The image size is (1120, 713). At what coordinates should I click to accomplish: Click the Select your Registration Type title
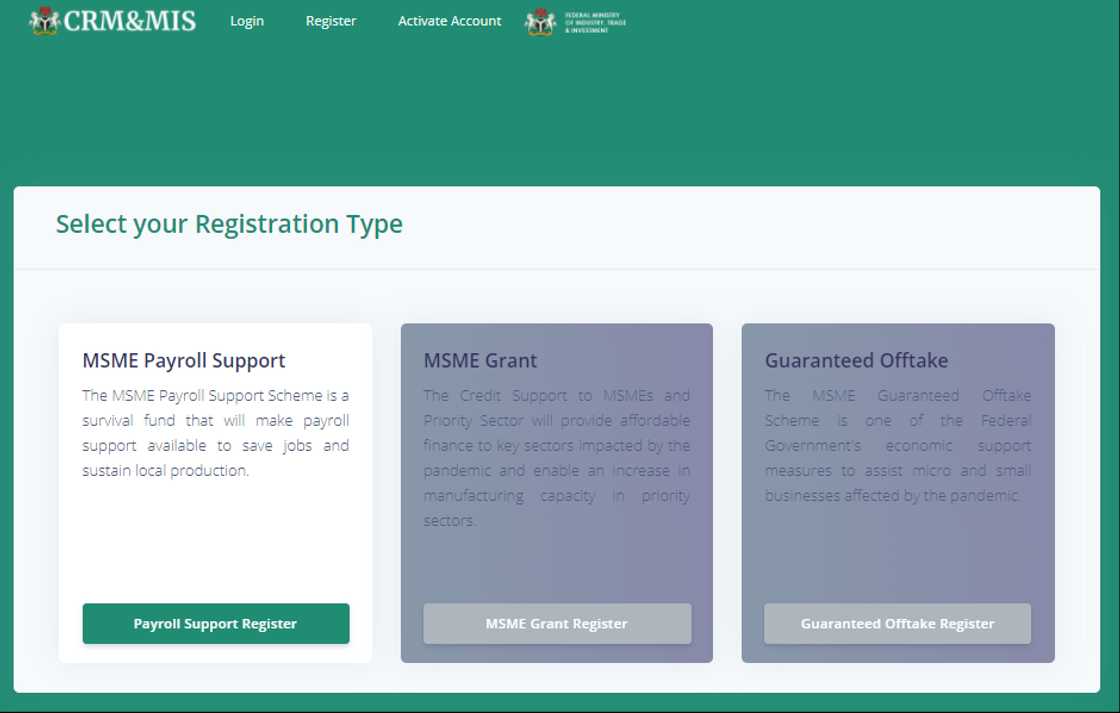(230, 223)
